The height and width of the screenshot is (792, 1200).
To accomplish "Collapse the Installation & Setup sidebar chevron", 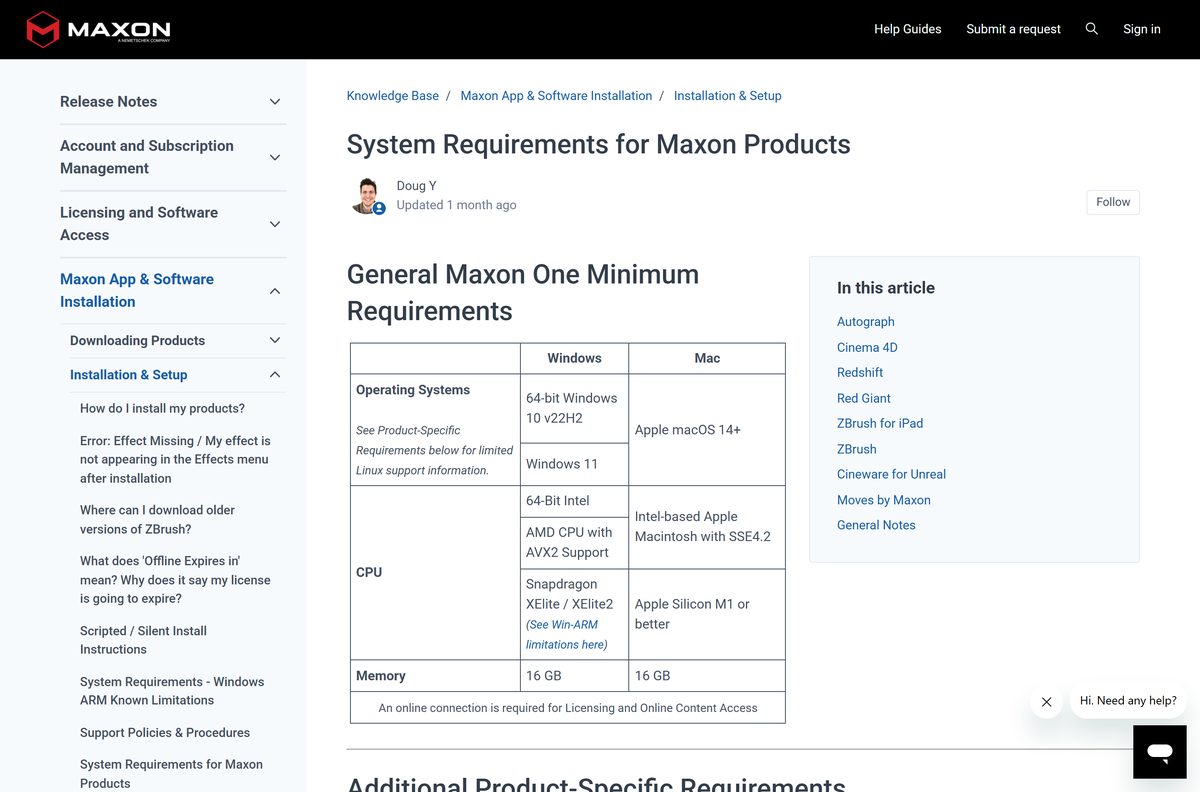I will 275,375.
